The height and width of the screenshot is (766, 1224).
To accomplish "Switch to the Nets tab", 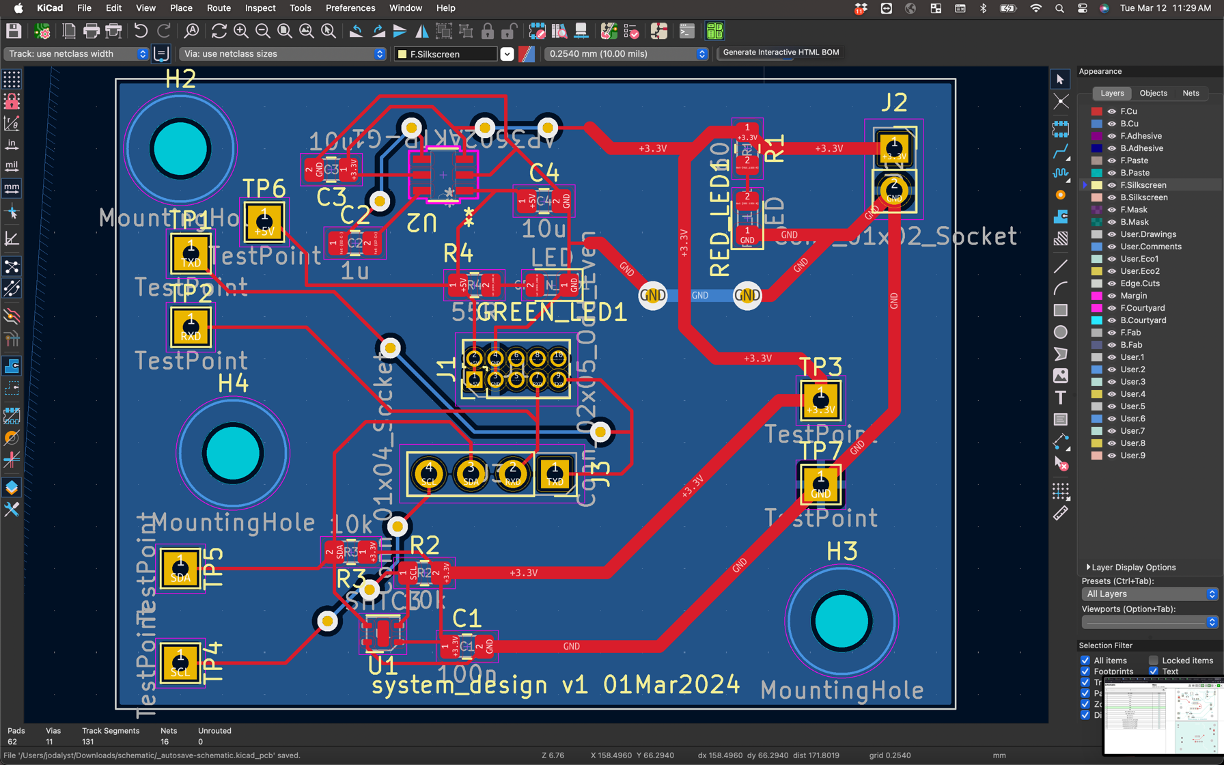I will 1190,93.
